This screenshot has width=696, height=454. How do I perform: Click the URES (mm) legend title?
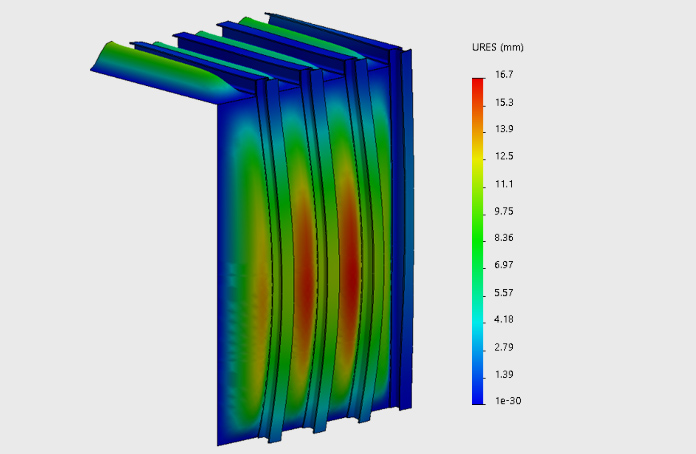498,47
